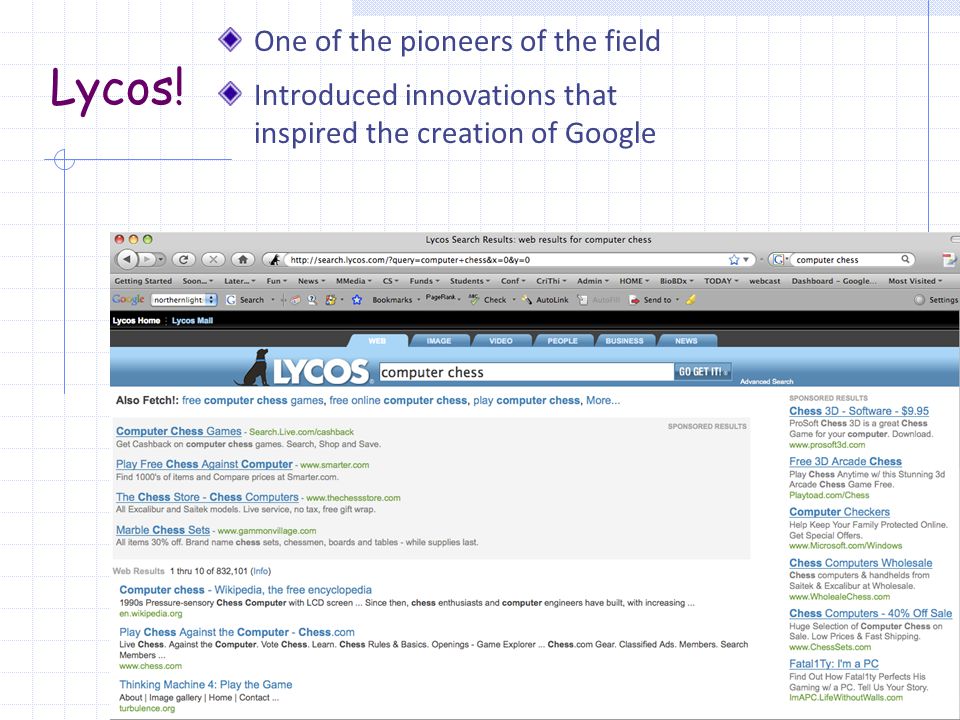
Task: Switch to the IMAGE search tab
Action: tap(439, 341)
